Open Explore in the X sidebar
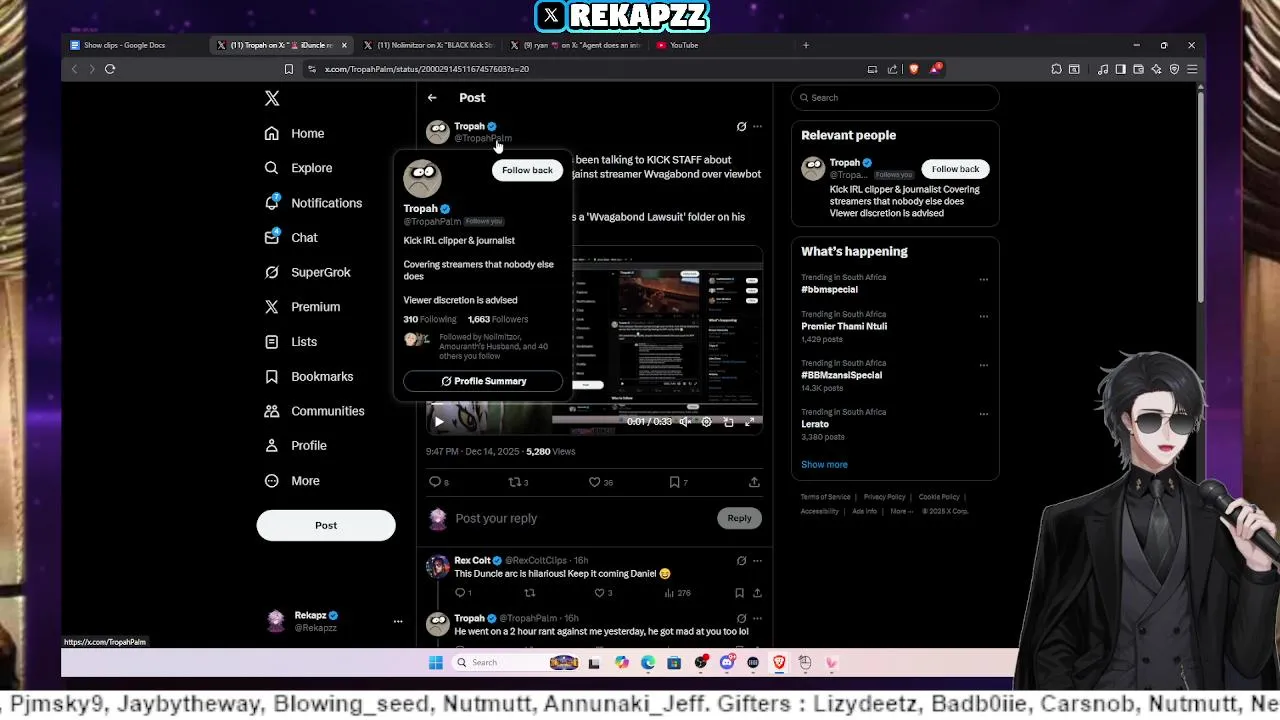 [x=298, y=168]
